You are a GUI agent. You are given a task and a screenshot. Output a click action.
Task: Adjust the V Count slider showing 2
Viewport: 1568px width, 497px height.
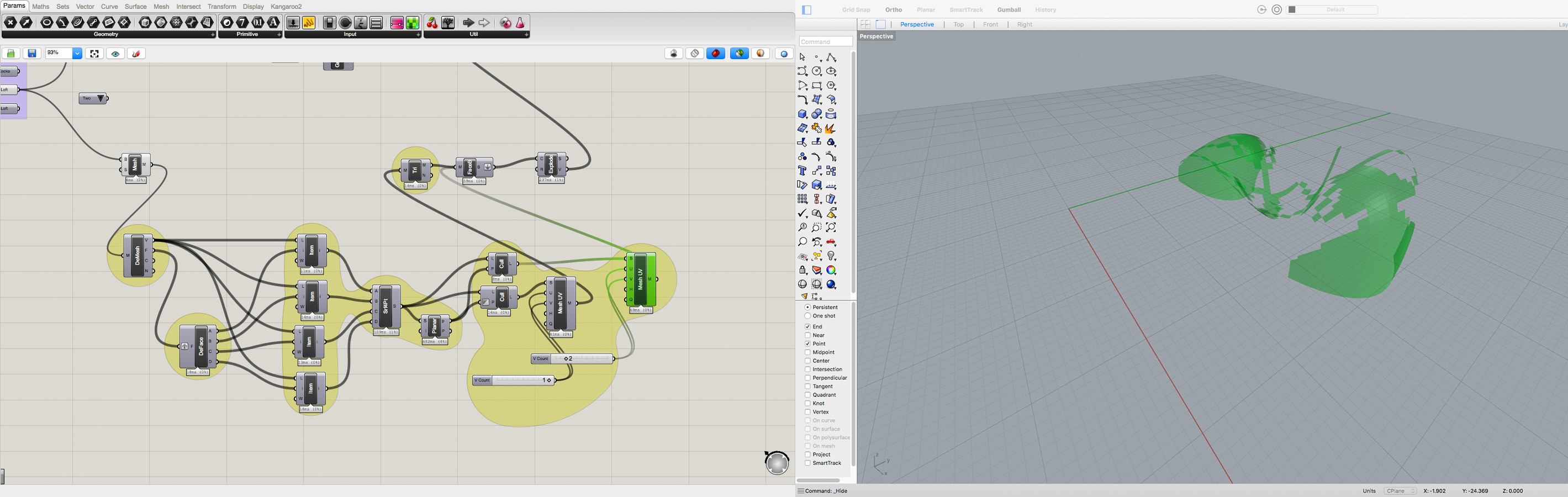[x=572, y=359]
